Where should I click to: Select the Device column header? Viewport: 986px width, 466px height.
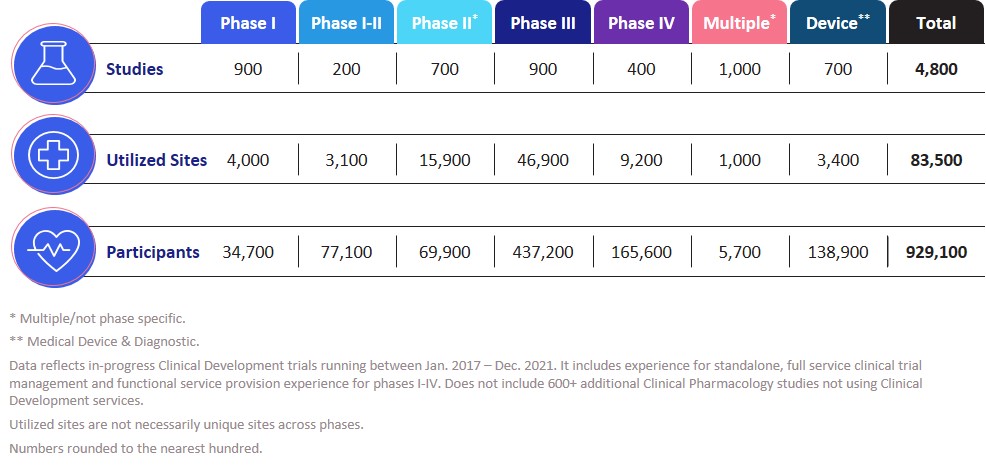click(837, 23)
